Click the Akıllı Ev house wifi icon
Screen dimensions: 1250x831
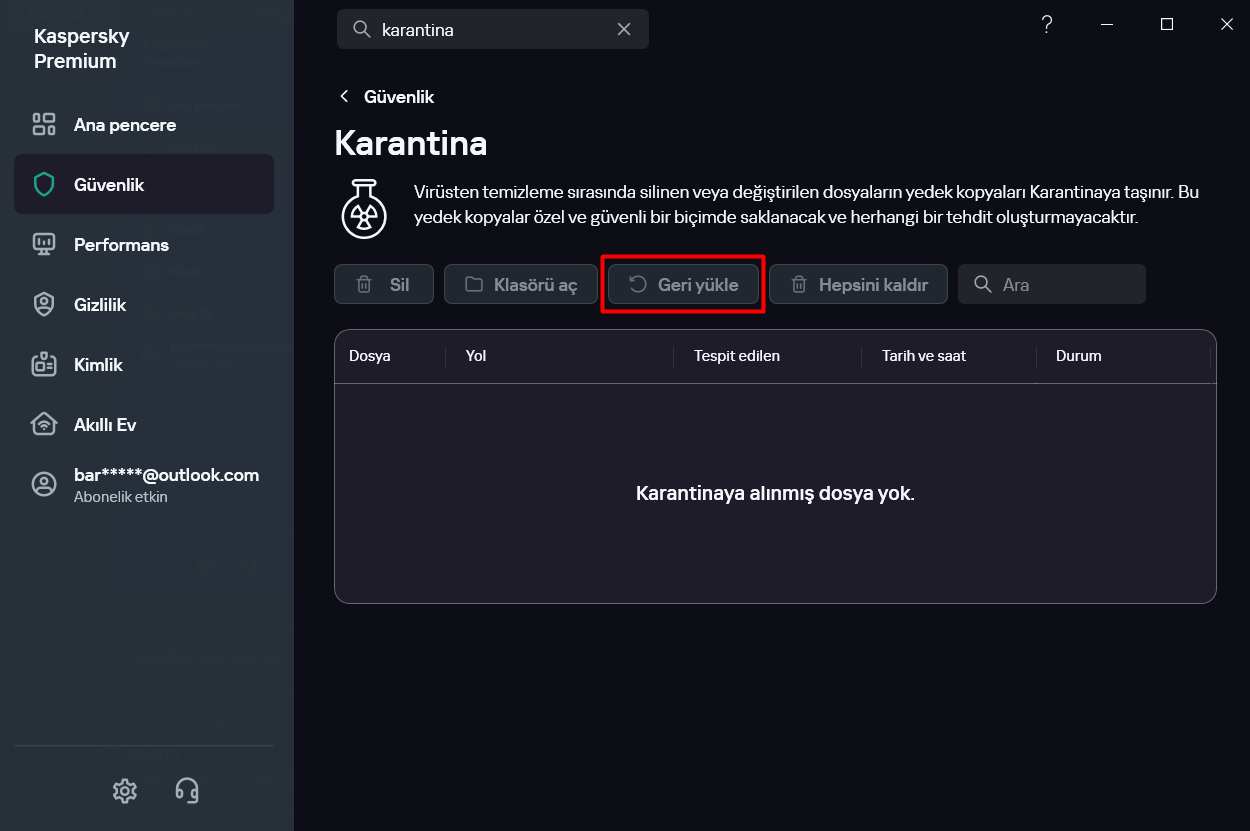pos(44,425)
